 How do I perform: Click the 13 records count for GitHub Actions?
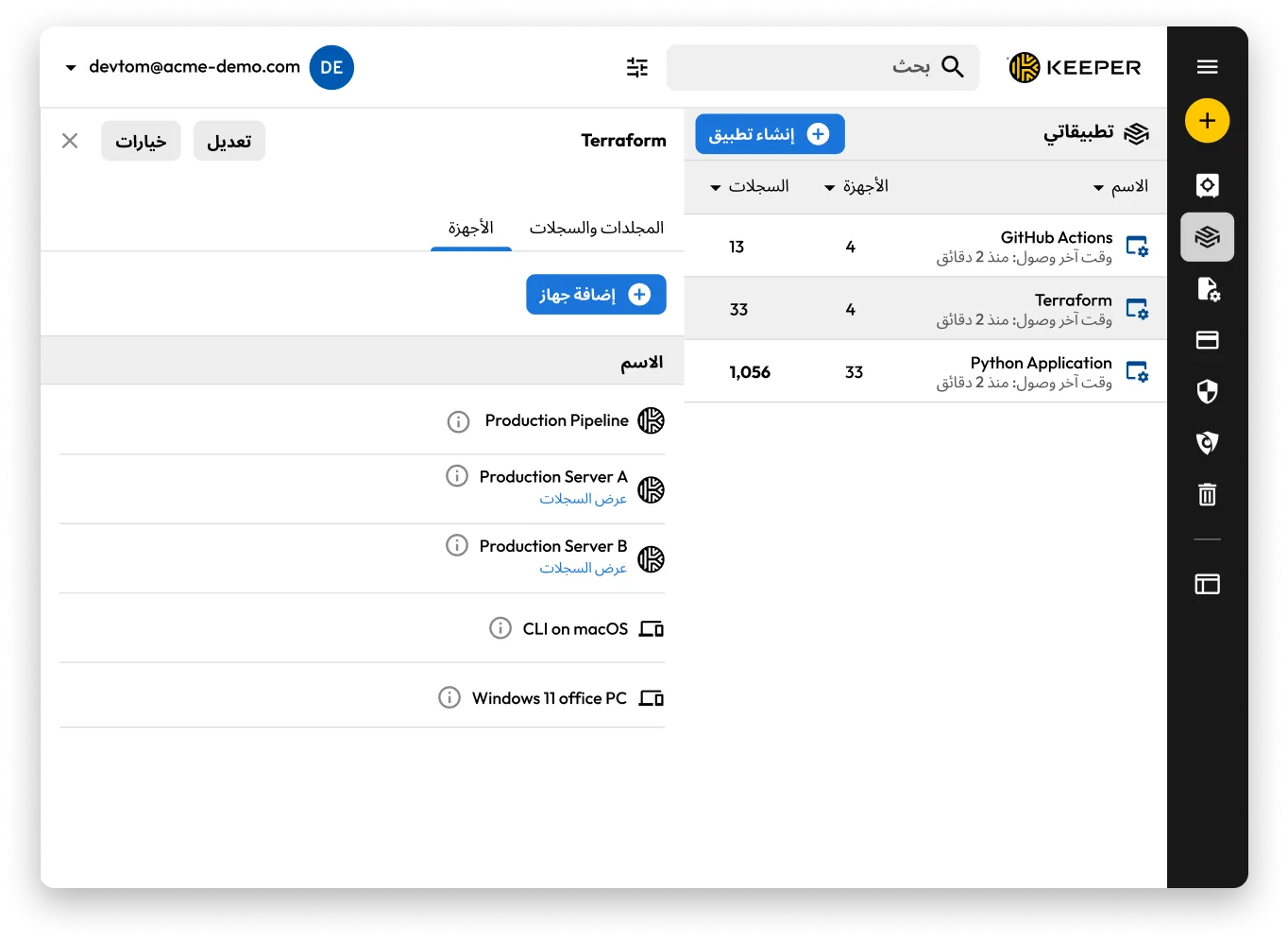pyautogui.click(x=737, y=247)
